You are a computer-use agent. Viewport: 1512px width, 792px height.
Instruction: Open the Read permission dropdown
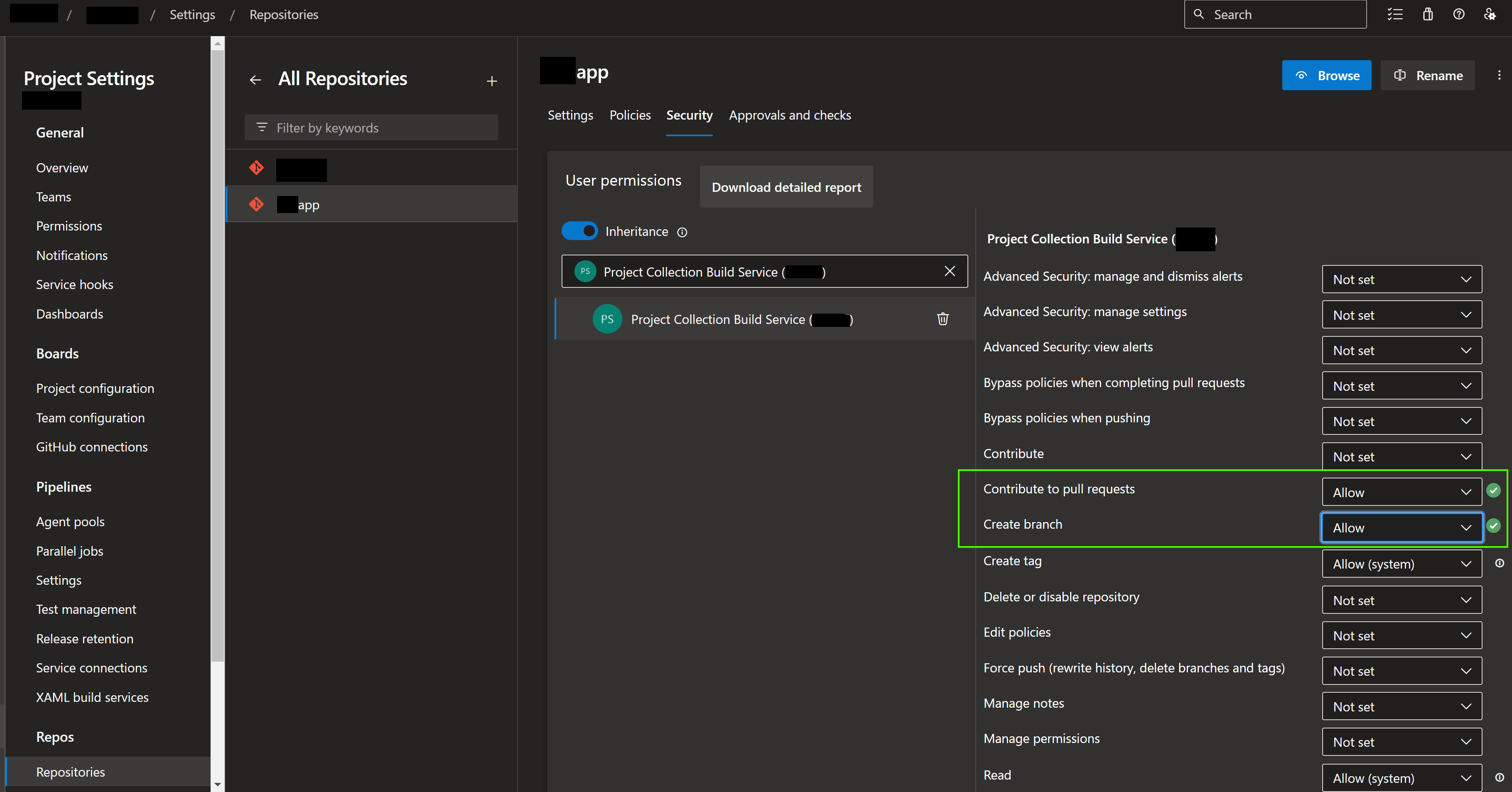1402,778
